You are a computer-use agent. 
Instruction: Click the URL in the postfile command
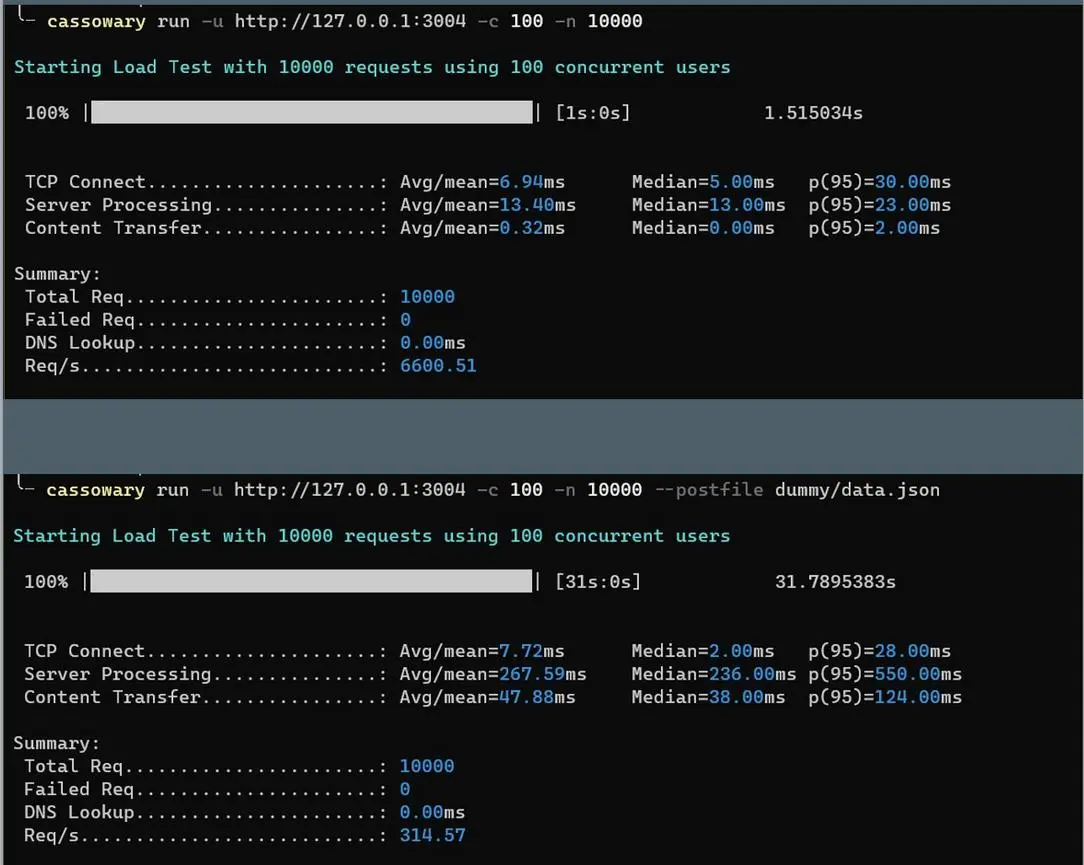pyautogui.click(x=350, y=490)
